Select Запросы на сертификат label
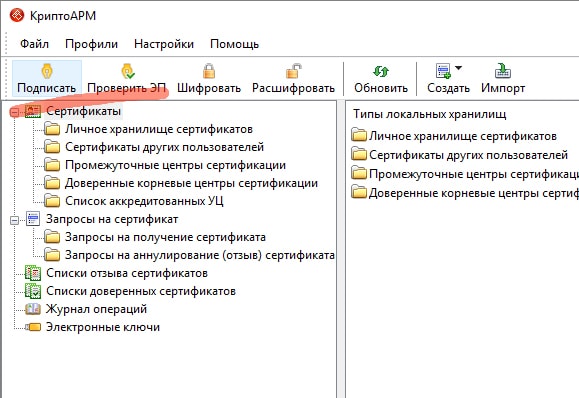 [x=112, y=219]
